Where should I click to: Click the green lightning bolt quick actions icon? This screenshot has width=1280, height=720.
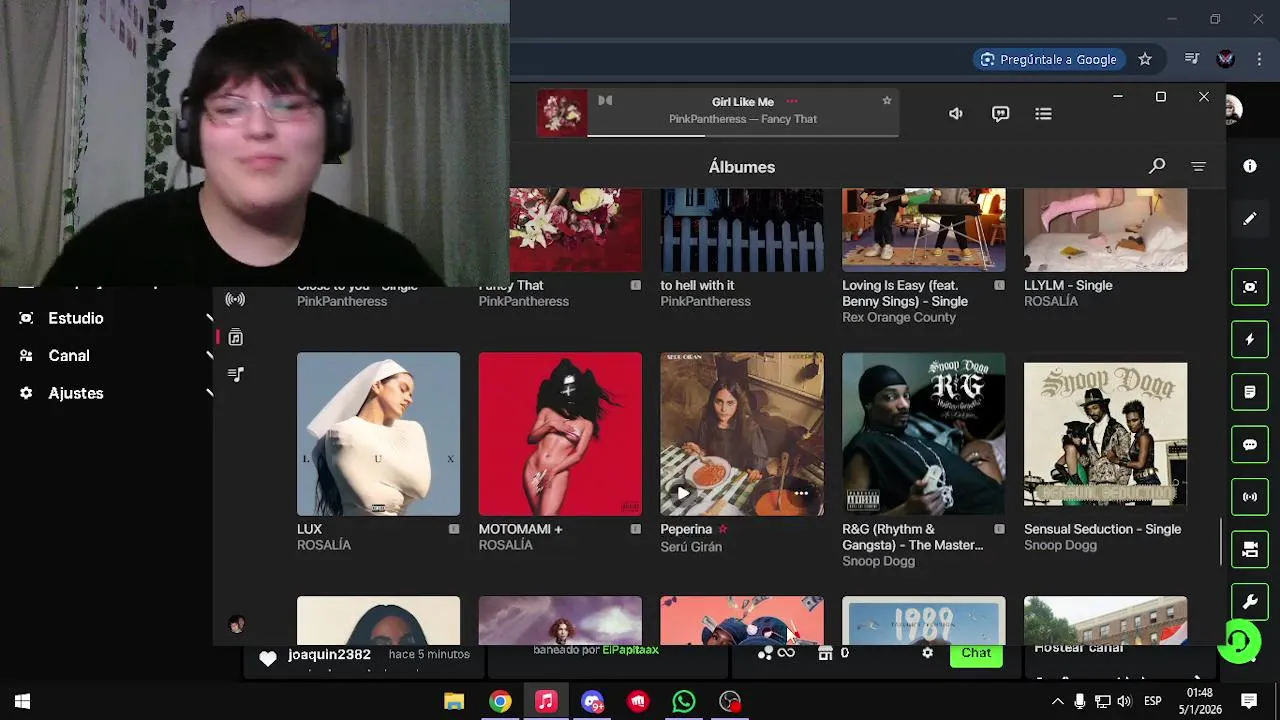point(1250,340)
